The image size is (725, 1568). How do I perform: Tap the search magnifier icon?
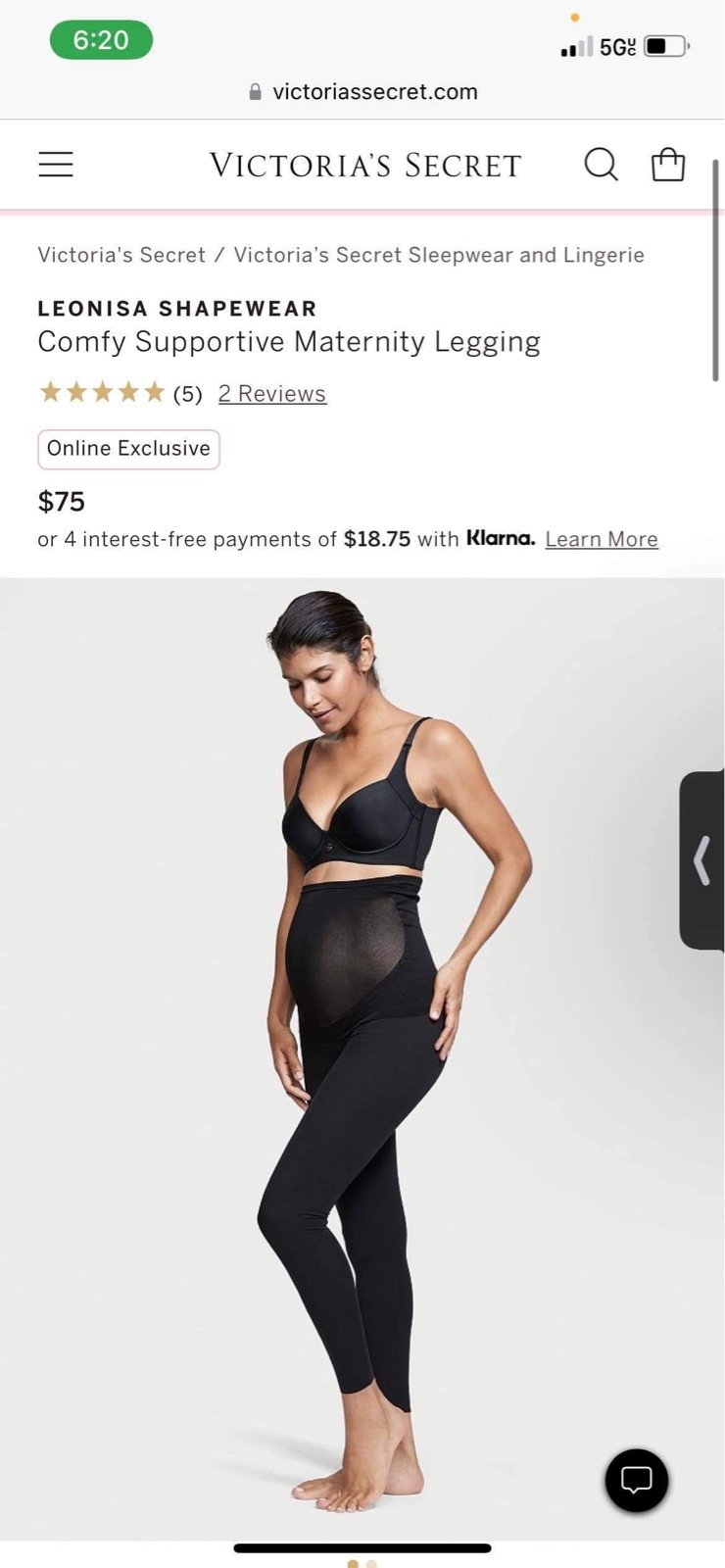[x=601, y=164]
